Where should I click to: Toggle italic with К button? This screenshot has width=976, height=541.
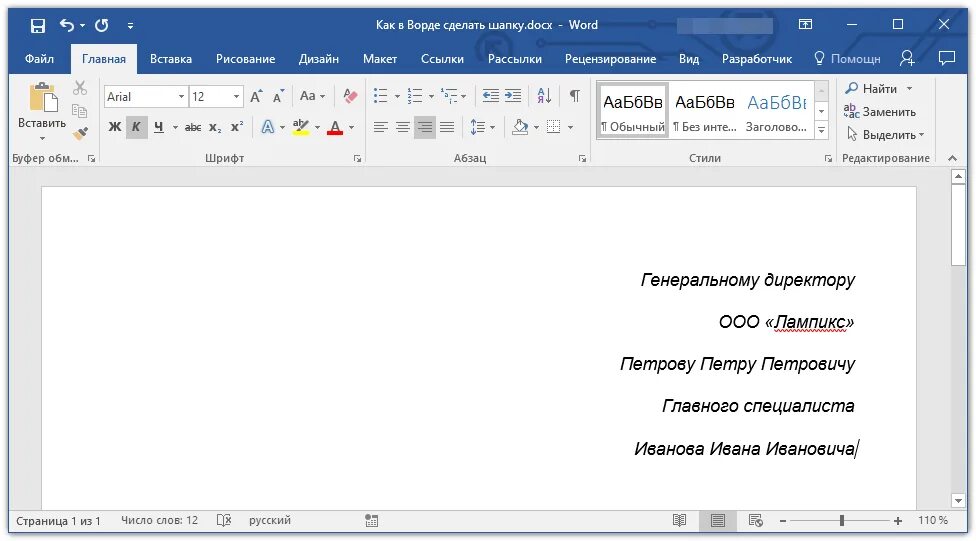click(x=136, y=127)
